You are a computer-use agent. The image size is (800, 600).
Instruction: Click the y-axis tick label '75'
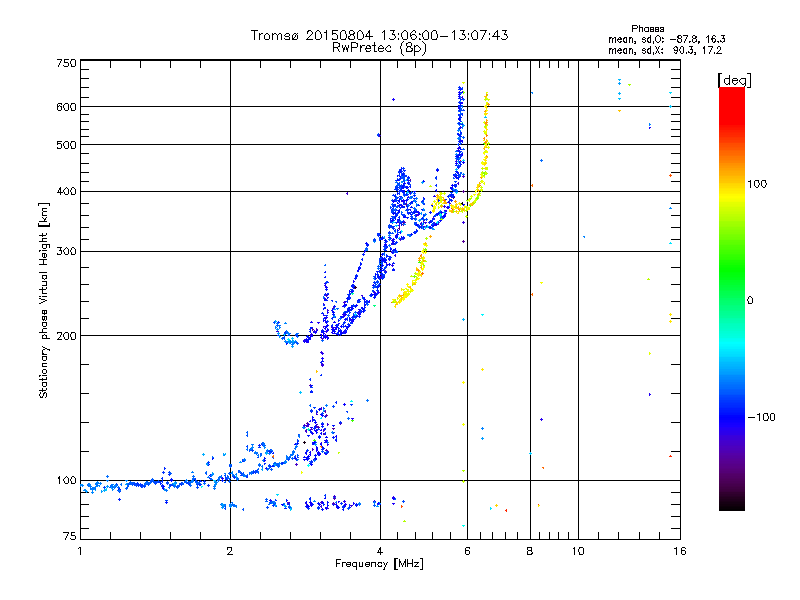[x=70, y=536]
